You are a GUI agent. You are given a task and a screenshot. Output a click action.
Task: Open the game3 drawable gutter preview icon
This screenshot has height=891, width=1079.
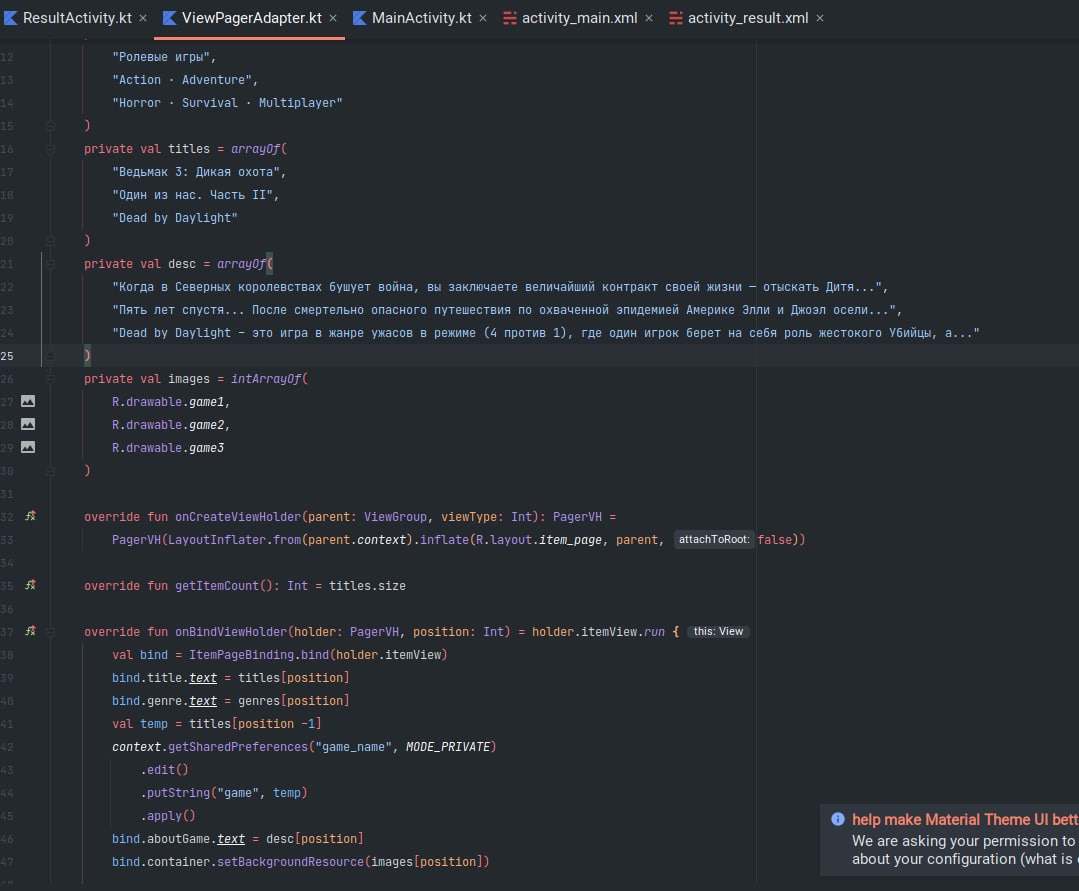point(28,447)
